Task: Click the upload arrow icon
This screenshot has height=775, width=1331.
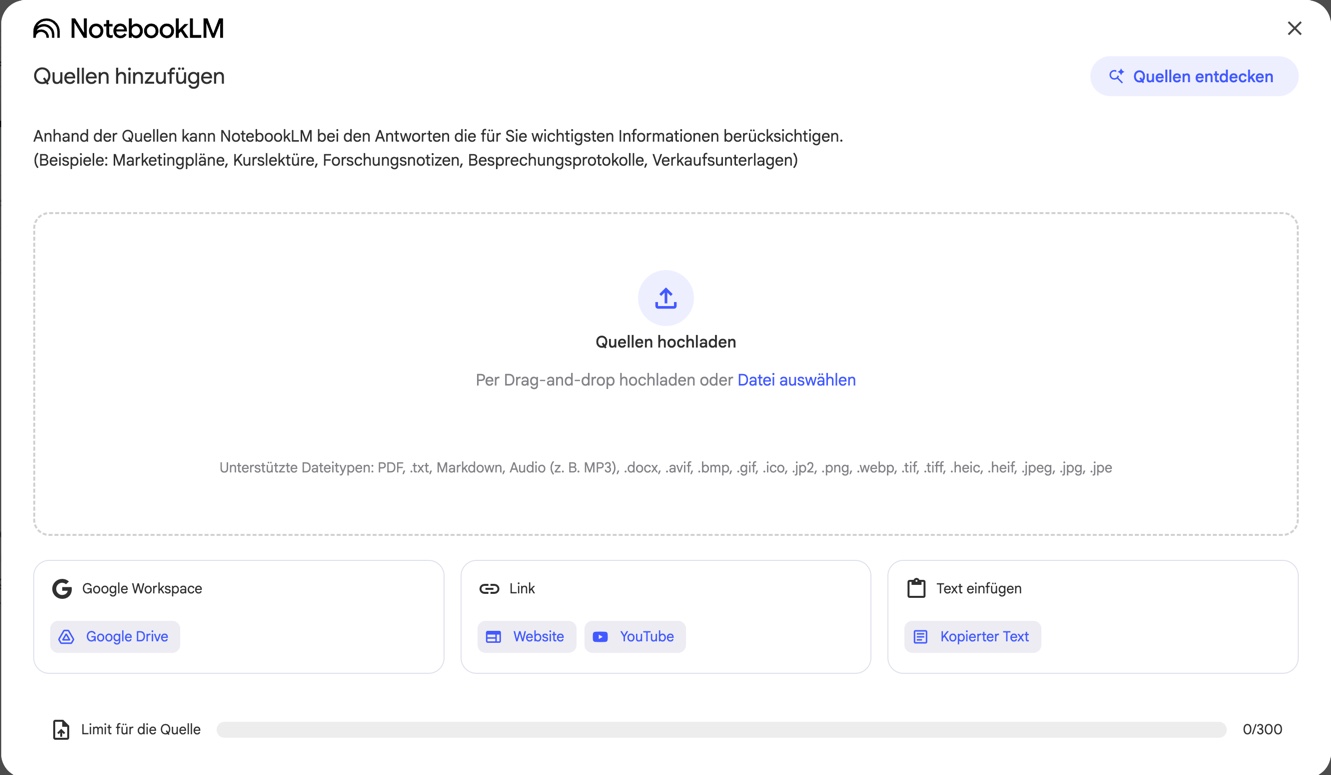Action: pos(666,298)
